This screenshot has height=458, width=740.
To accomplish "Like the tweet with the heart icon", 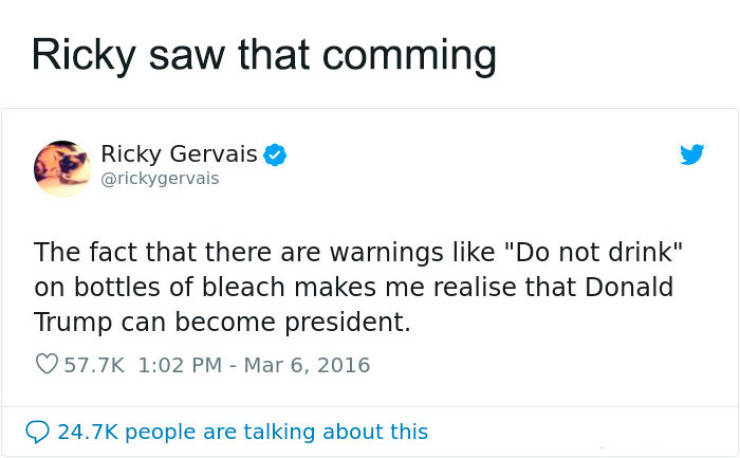I will [47, 364].
